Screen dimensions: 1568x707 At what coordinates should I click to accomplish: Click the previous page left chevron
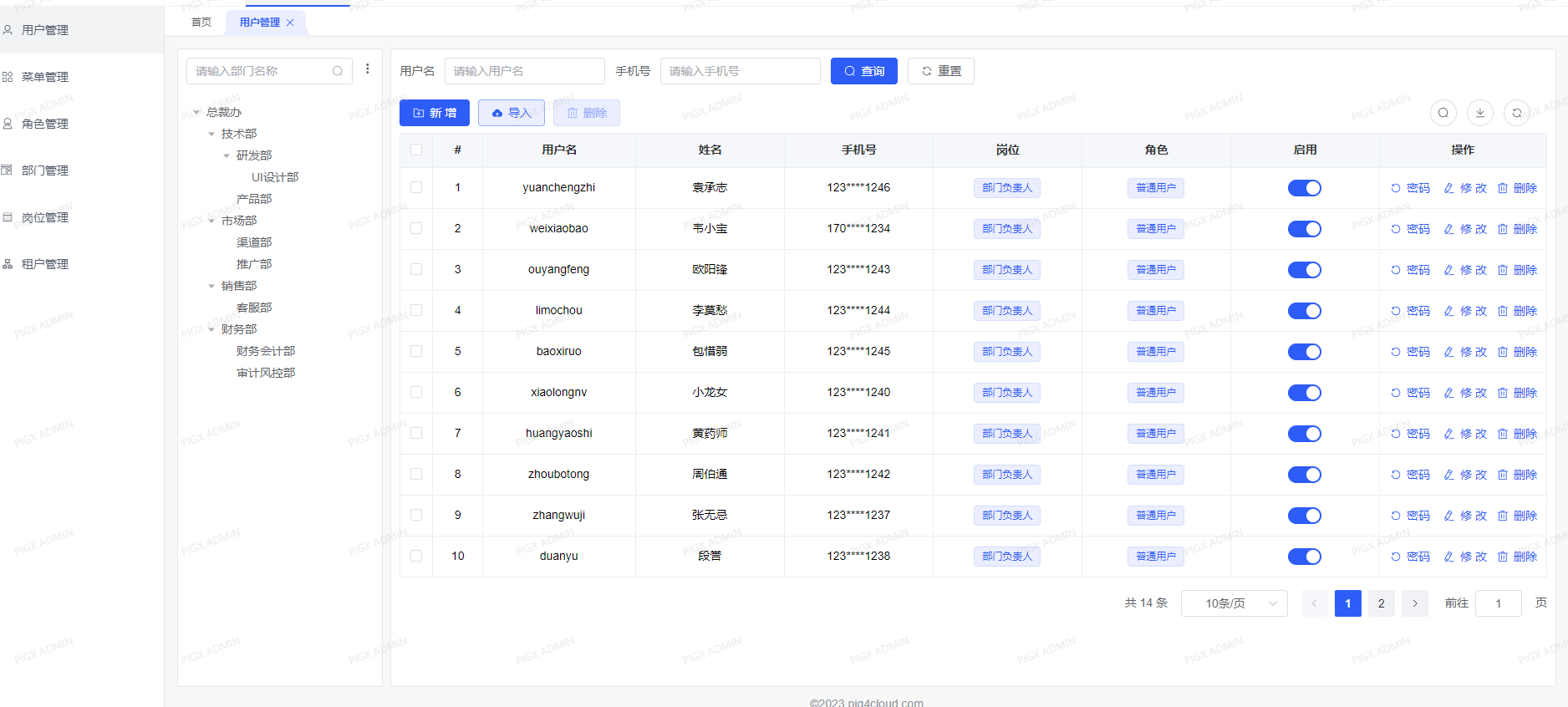[x=1314, y=603]
